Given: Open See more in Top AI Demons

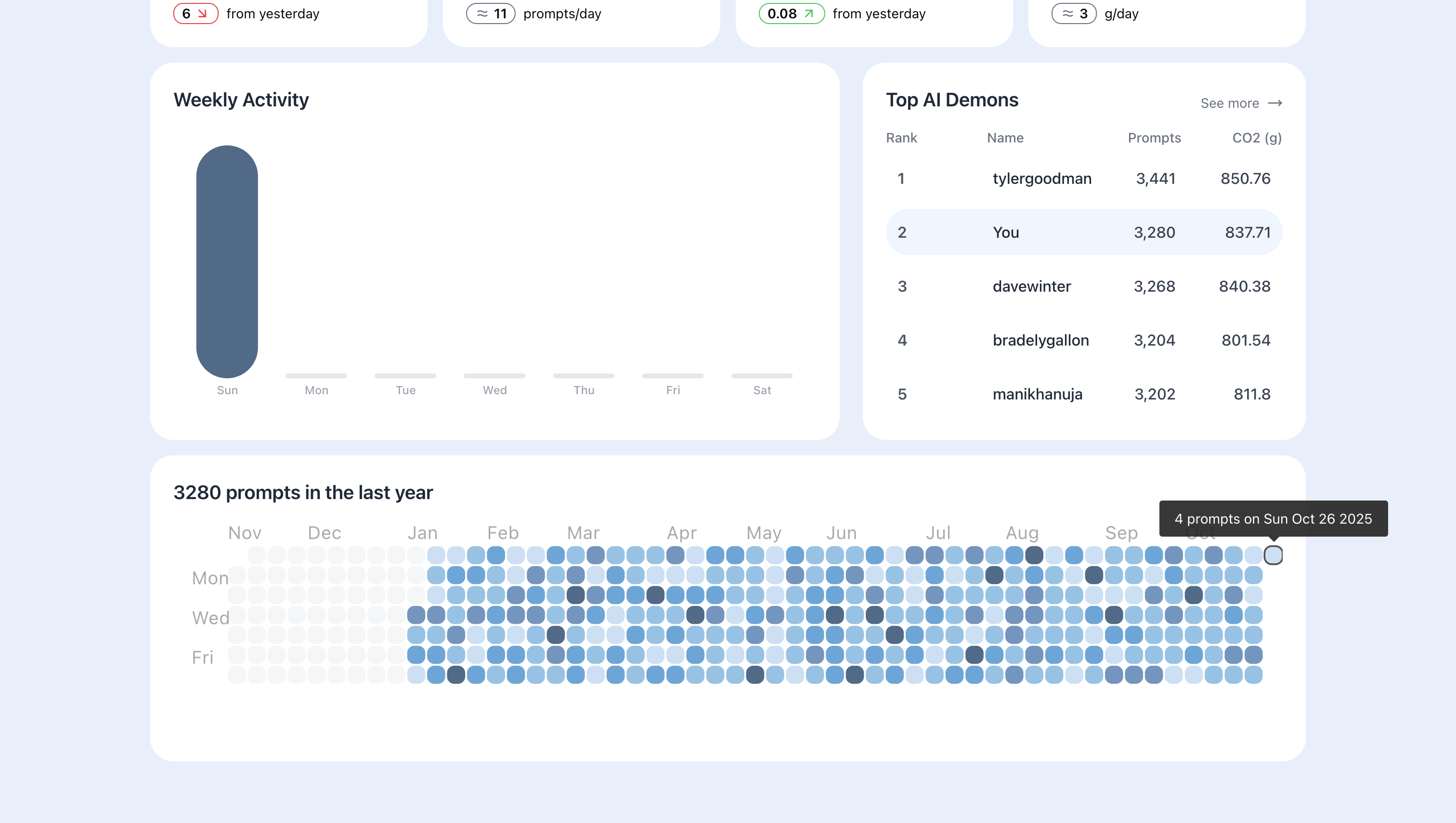Looking at the screenshot, I should point(1229,103).
